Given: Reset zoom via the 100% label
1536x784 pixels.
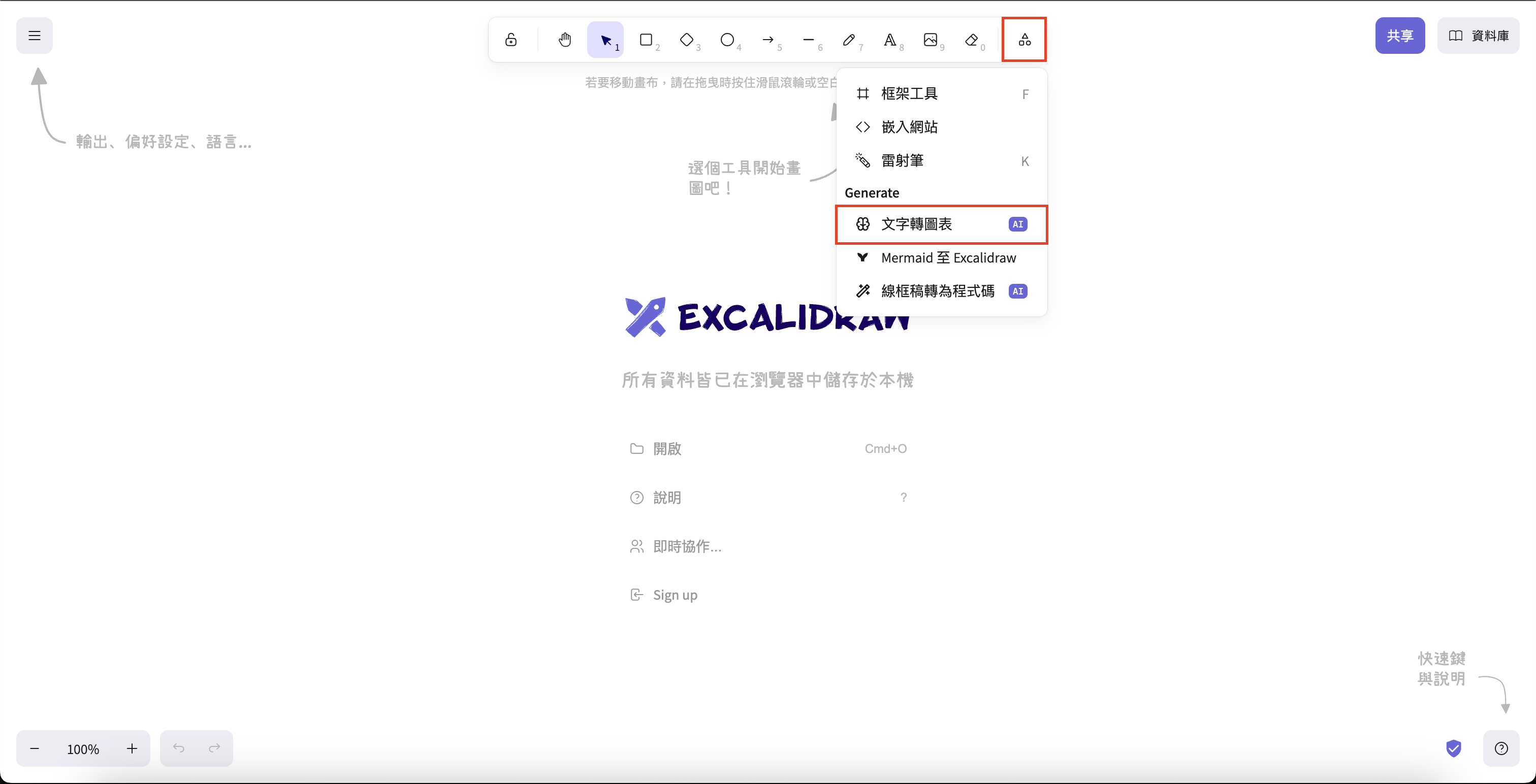Looking at the screenshot, I should (83, 749).
